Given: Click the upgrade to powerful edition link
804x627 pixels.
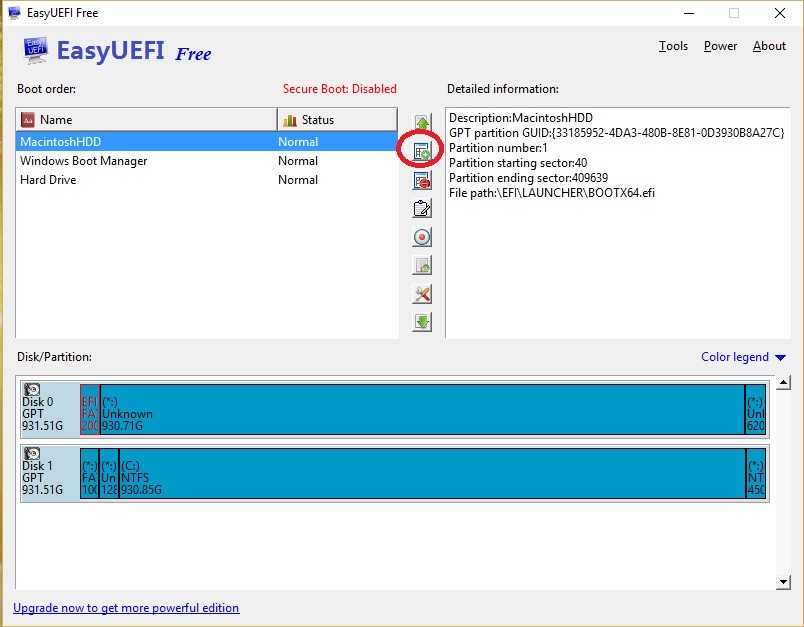Looking at the screenshot, I should pyautogui.click(x=126, y=608).
